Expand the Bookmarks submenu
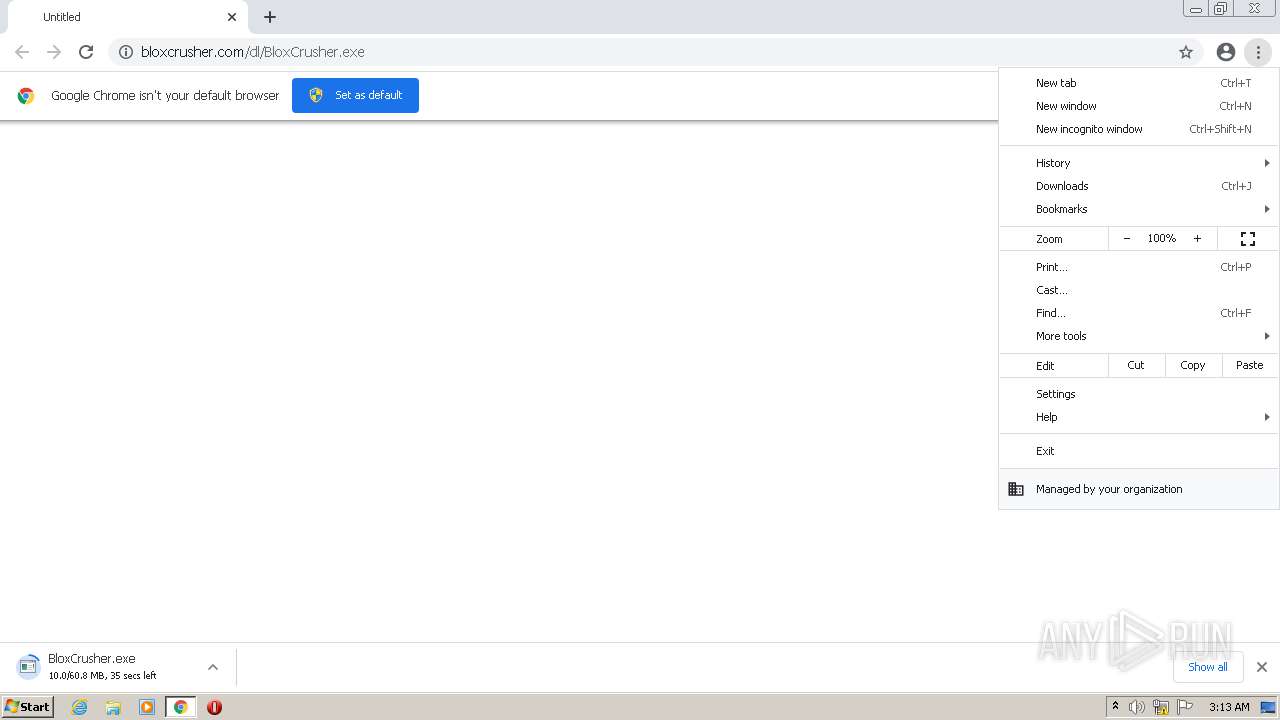 (x=1139, y=209)
